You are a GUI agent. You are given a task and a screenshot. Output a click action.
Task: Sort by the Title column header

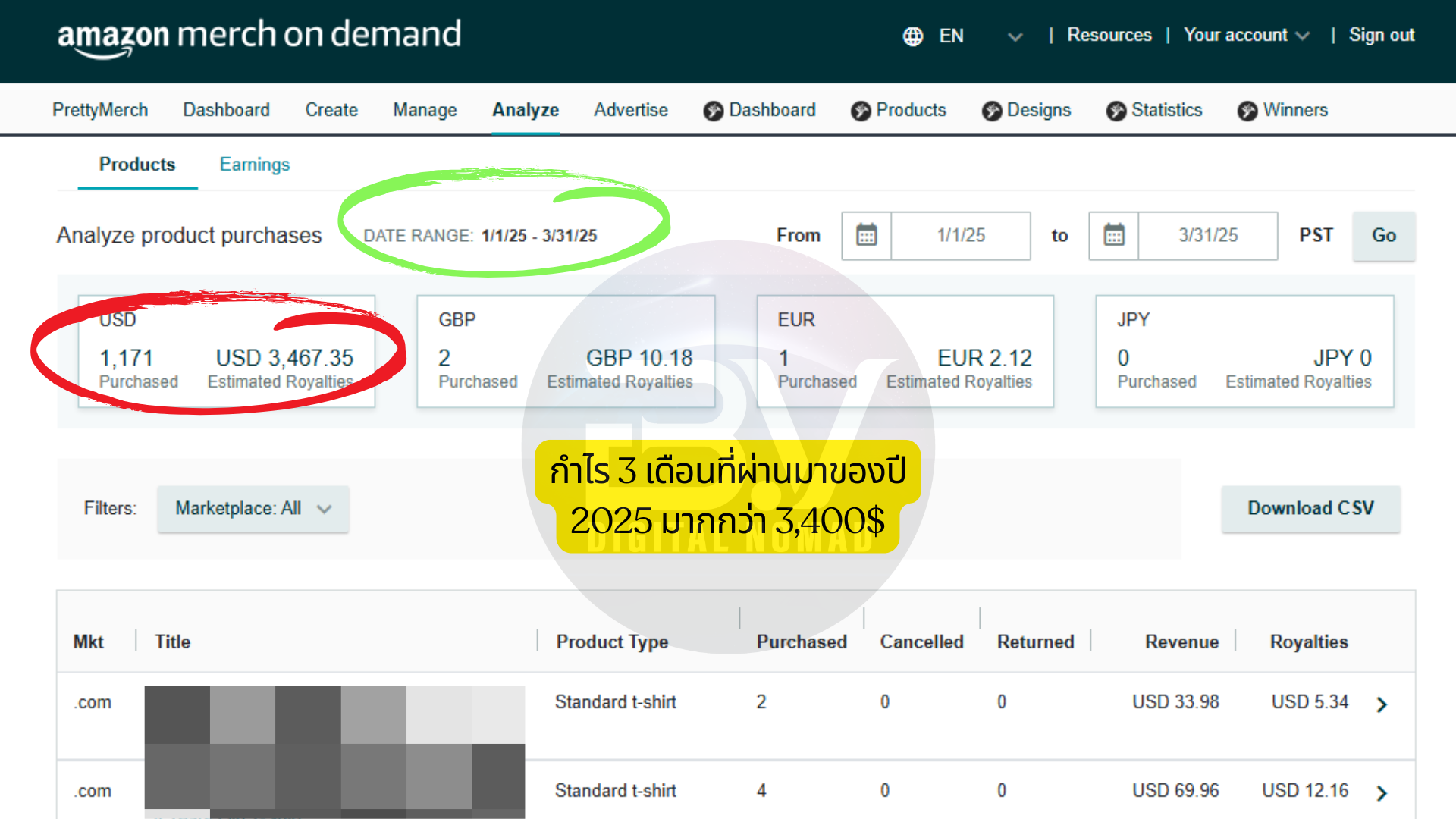(x=172, y=642)
